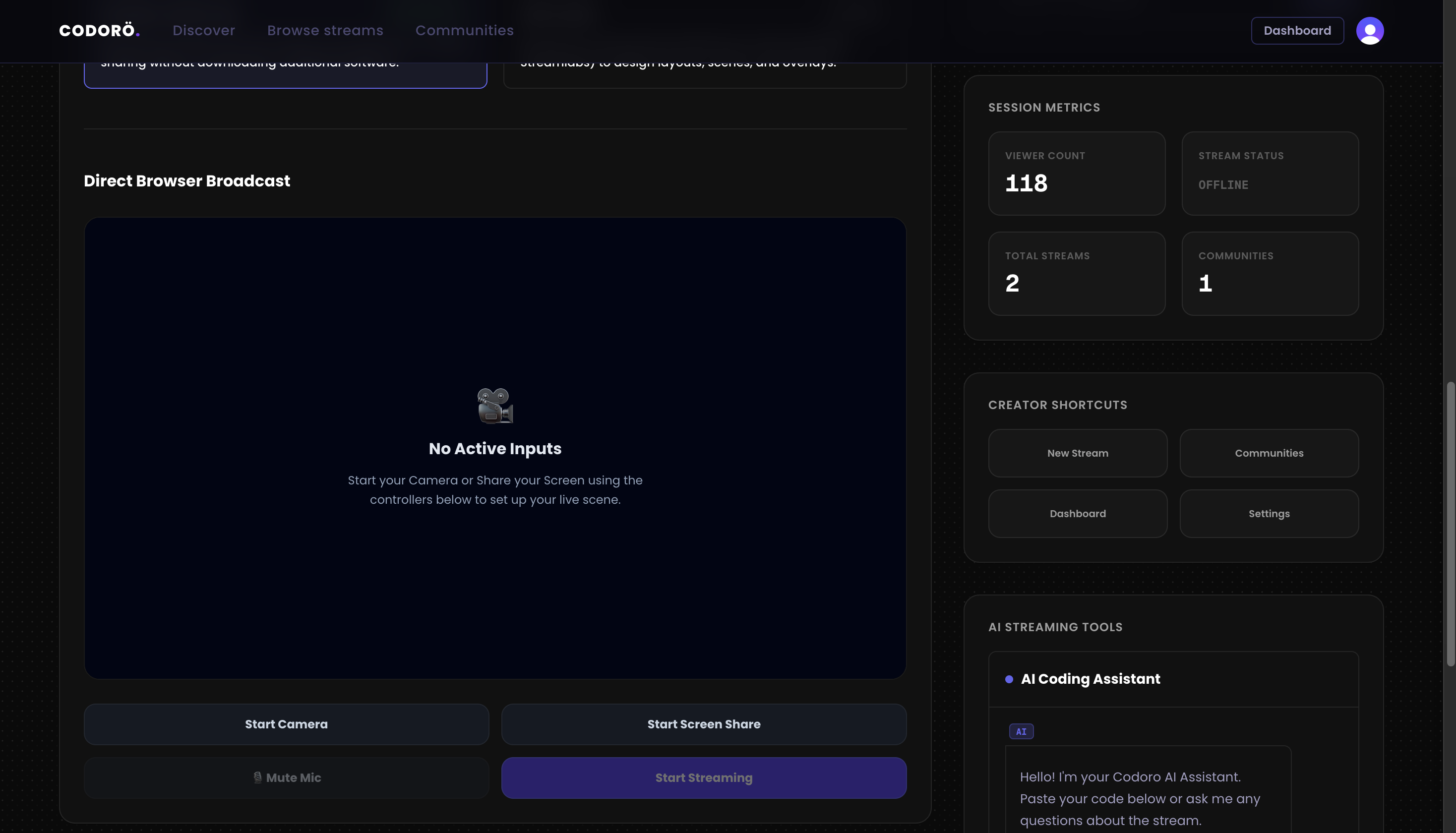Click the Stream Status OFFLINE card

1270,174
